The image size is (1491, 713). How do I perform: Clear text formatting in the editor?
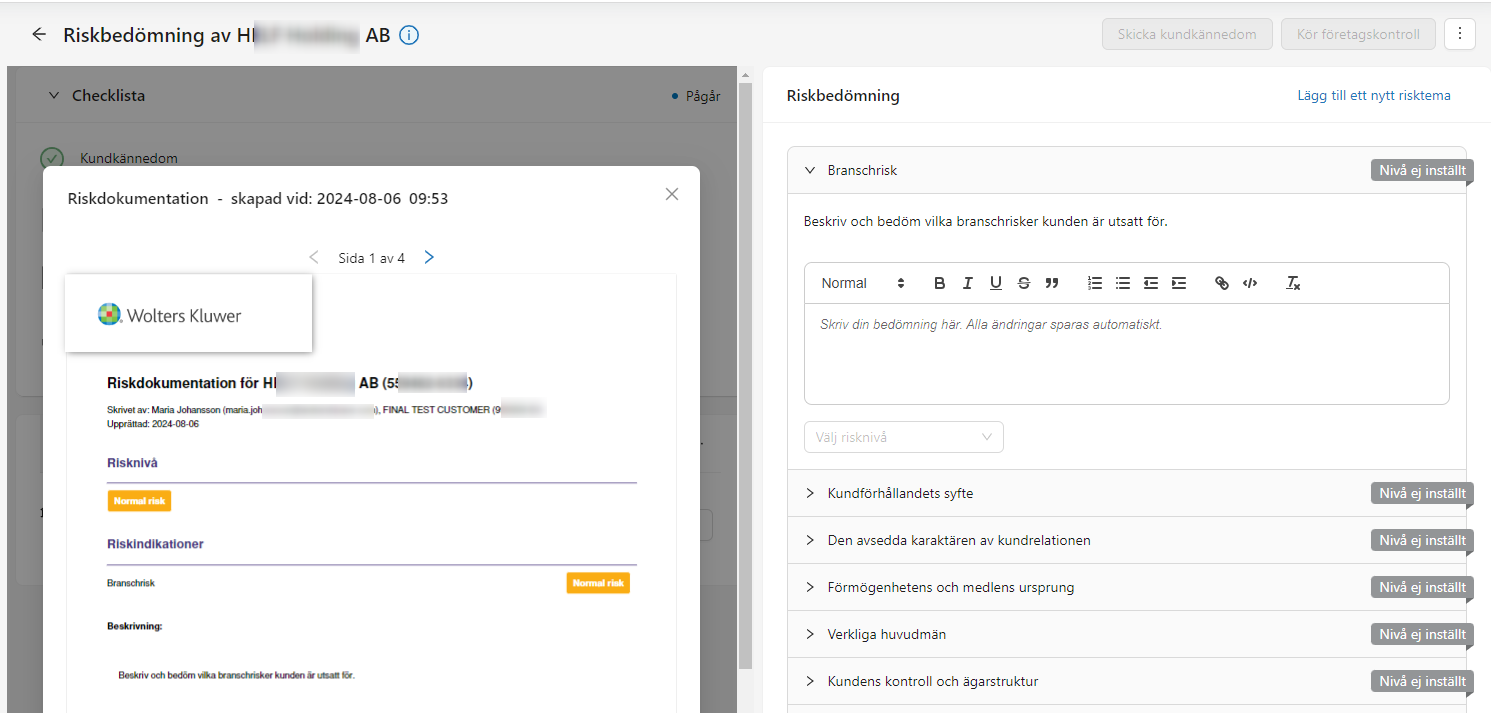click(1293, 283)
